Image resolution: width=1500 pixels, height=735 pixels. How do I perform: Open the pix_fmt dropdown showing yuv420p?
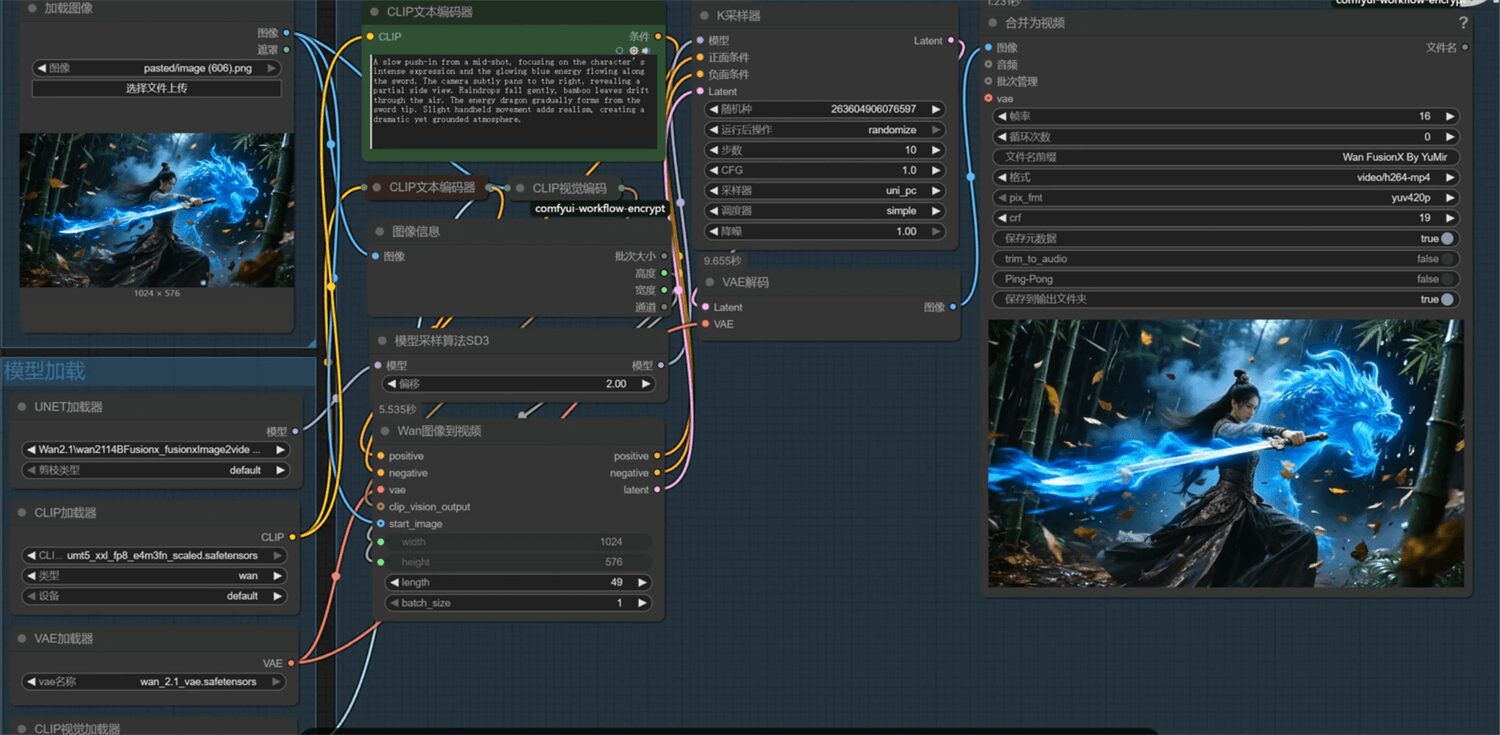[x=1225, y=198]
